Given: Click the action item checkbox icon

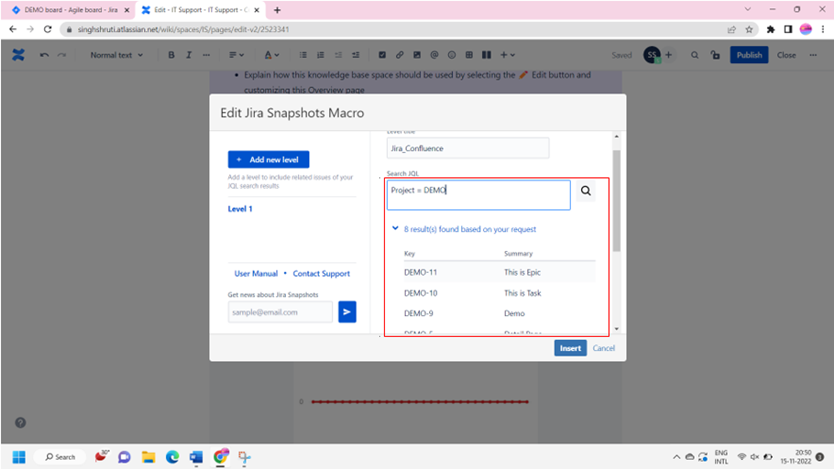Looking at the screenshot, I should click(x=382, y=55).
